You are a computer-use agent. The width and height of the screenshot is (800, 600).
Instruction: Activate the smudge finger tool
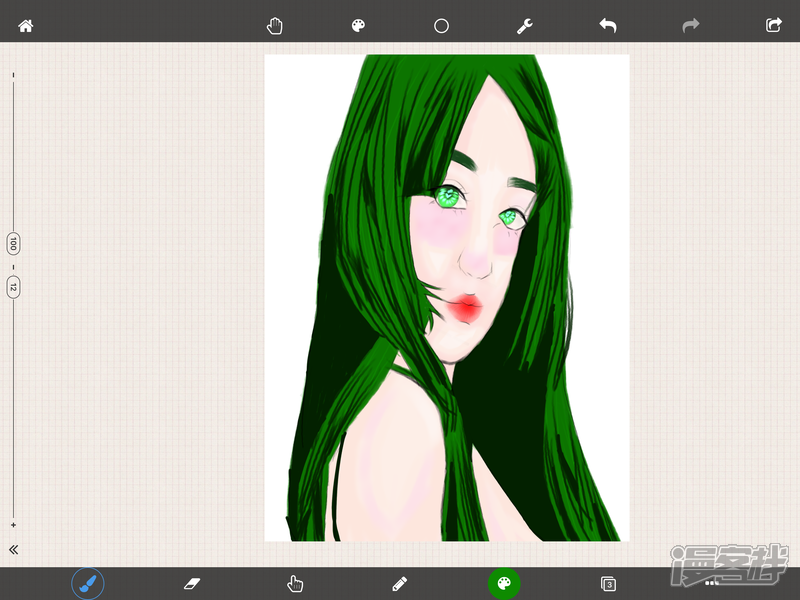[x=295, y=583]
